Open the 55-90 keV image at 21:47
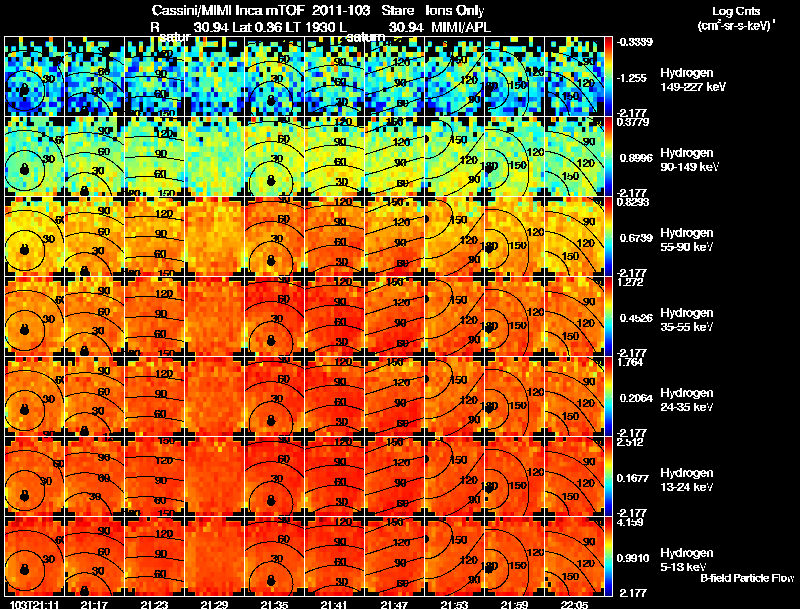 [394, 237]
